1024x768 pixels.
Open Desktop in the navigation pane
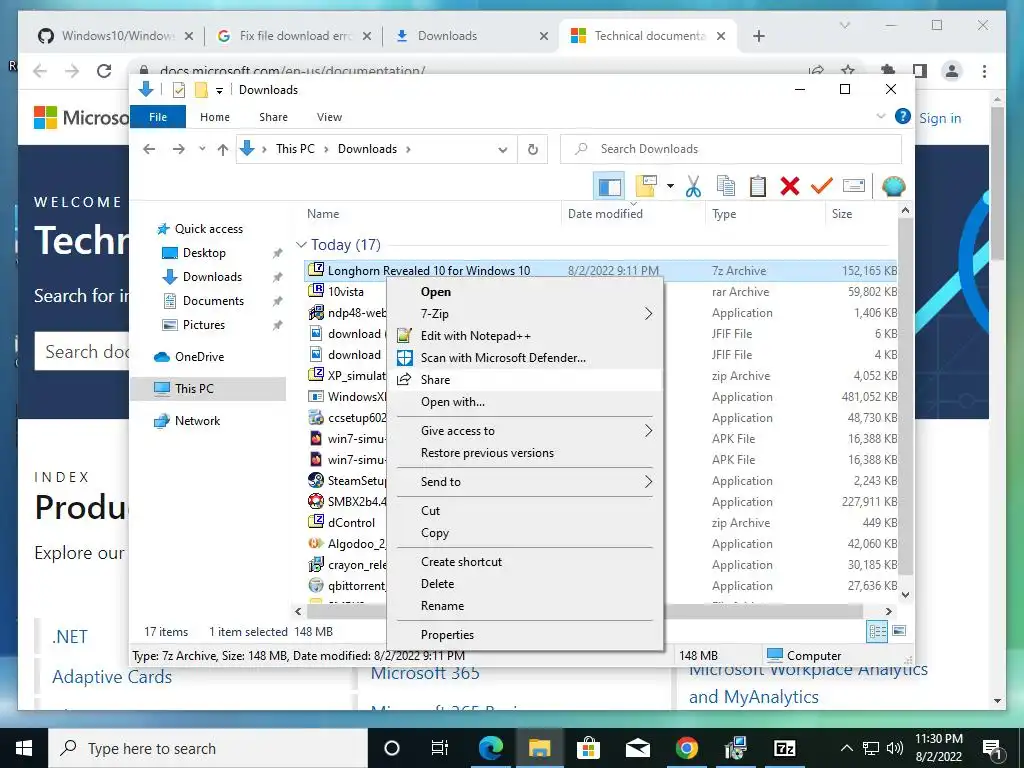[x=204, y=253]
